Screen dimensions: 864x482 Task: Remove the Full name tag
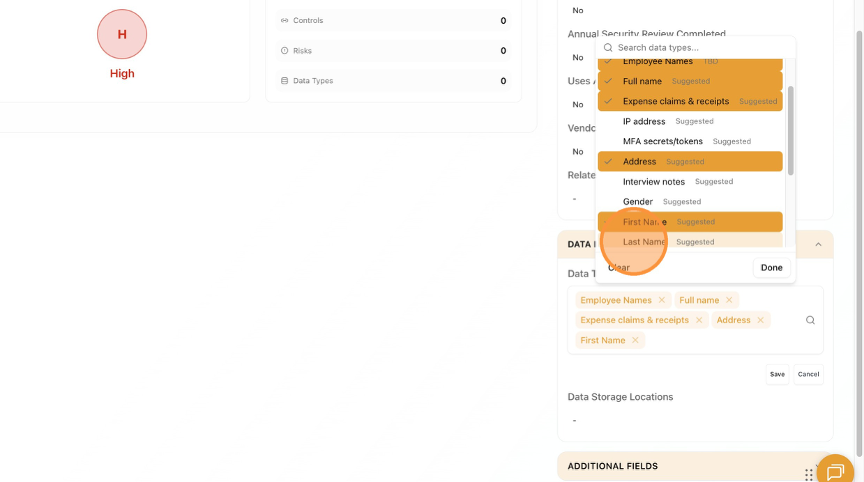(730, 300)
